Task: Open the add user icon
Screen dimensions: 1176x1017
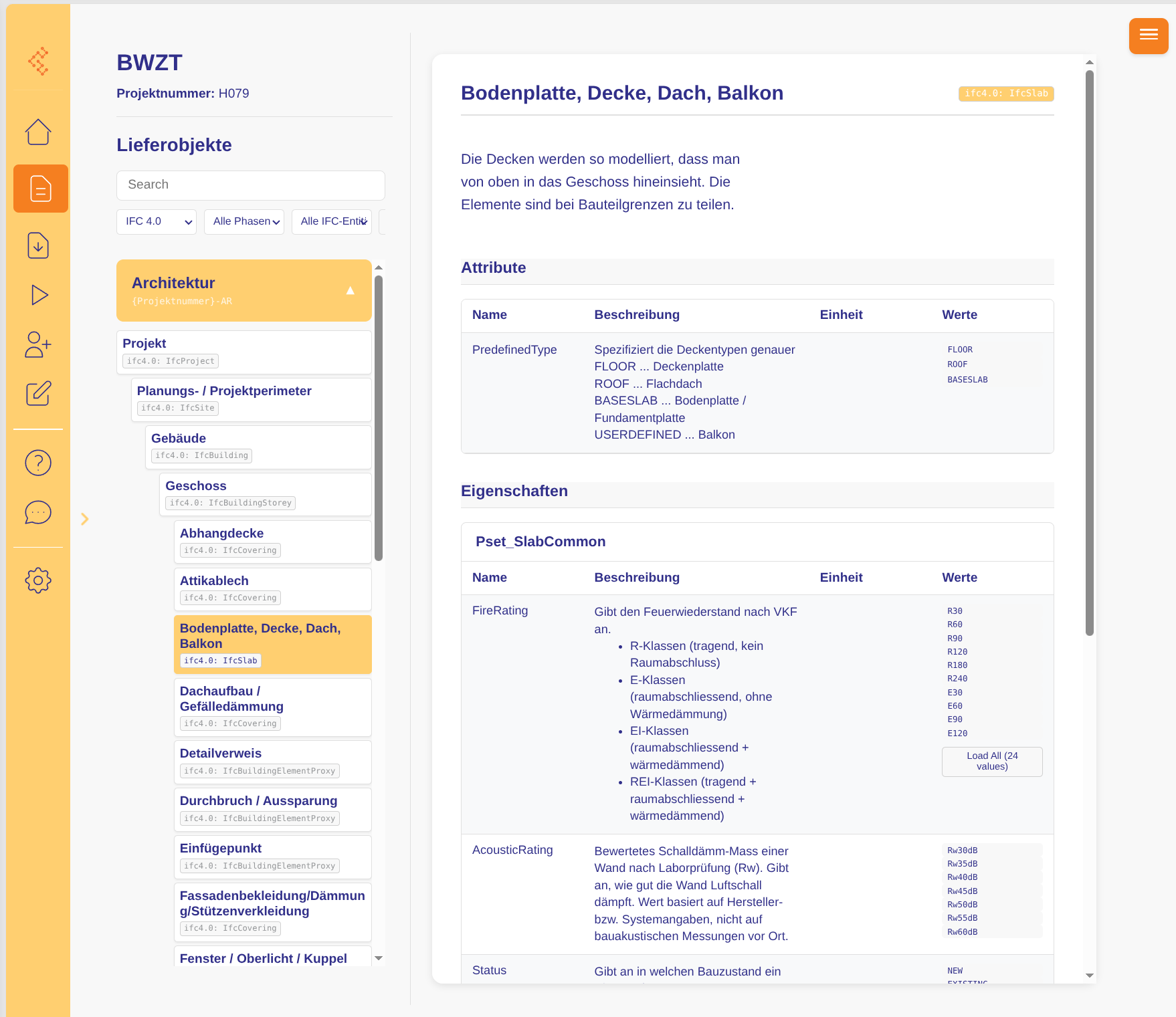Action: tap(38, 344)
